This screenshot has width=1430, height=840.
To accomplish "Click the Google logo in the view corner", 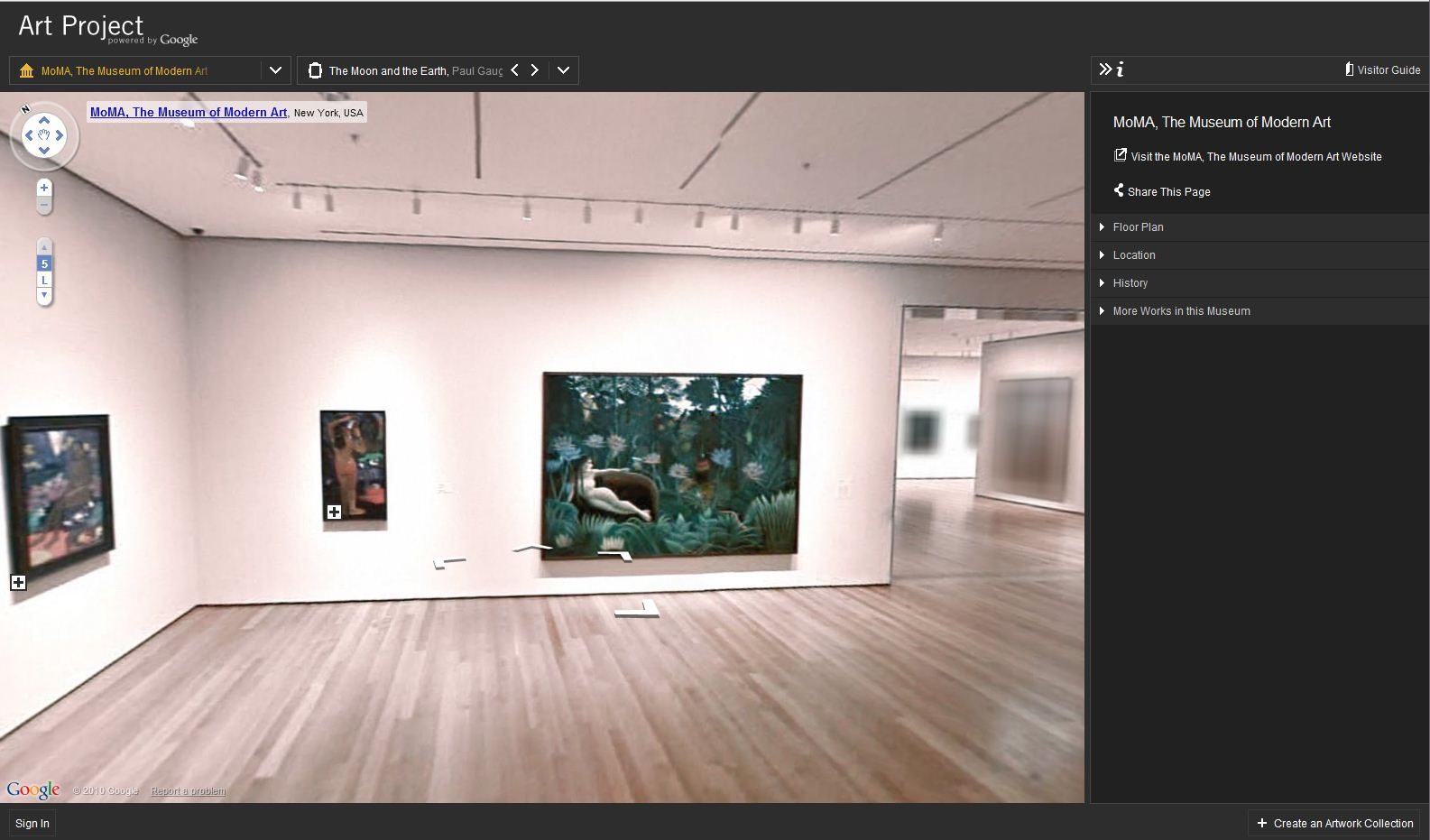I will [x=33, y=790].
